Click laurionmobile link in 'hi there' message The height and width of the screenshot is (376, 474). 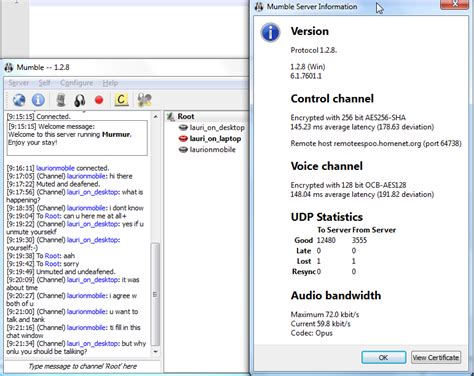pos(86,176)
